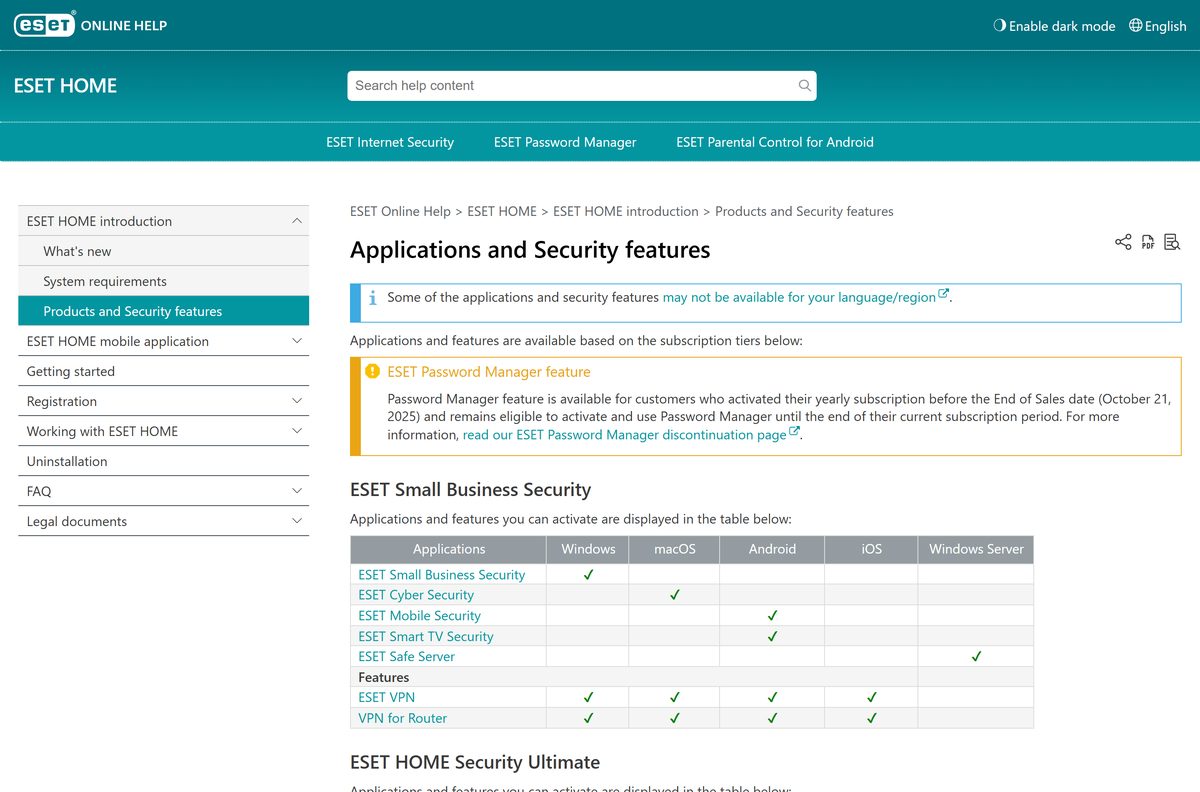Viewport: 1200px width, 792px height.
Task: Open VPN for Router link
Action: [403, 718]
